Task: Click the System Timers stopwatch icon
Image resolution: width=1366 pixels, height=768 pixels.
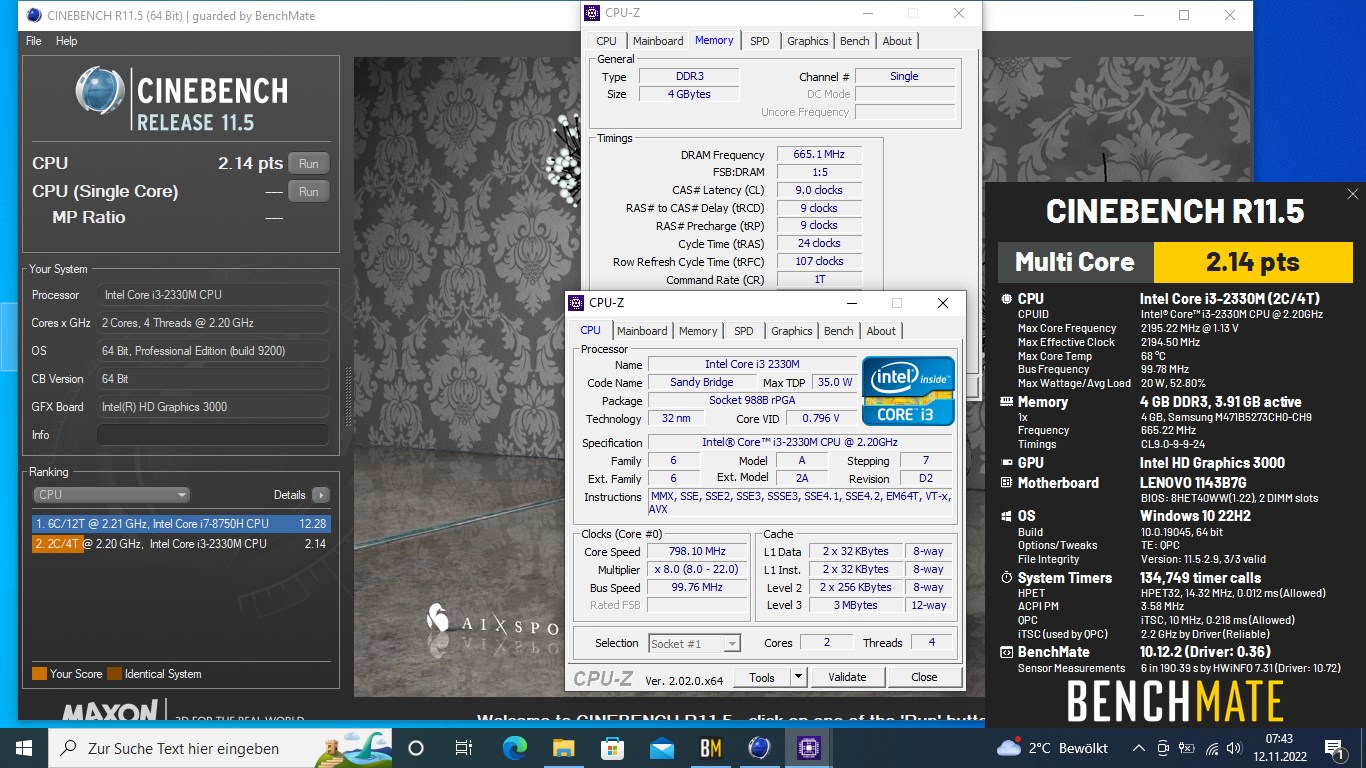Action: 1006,578
